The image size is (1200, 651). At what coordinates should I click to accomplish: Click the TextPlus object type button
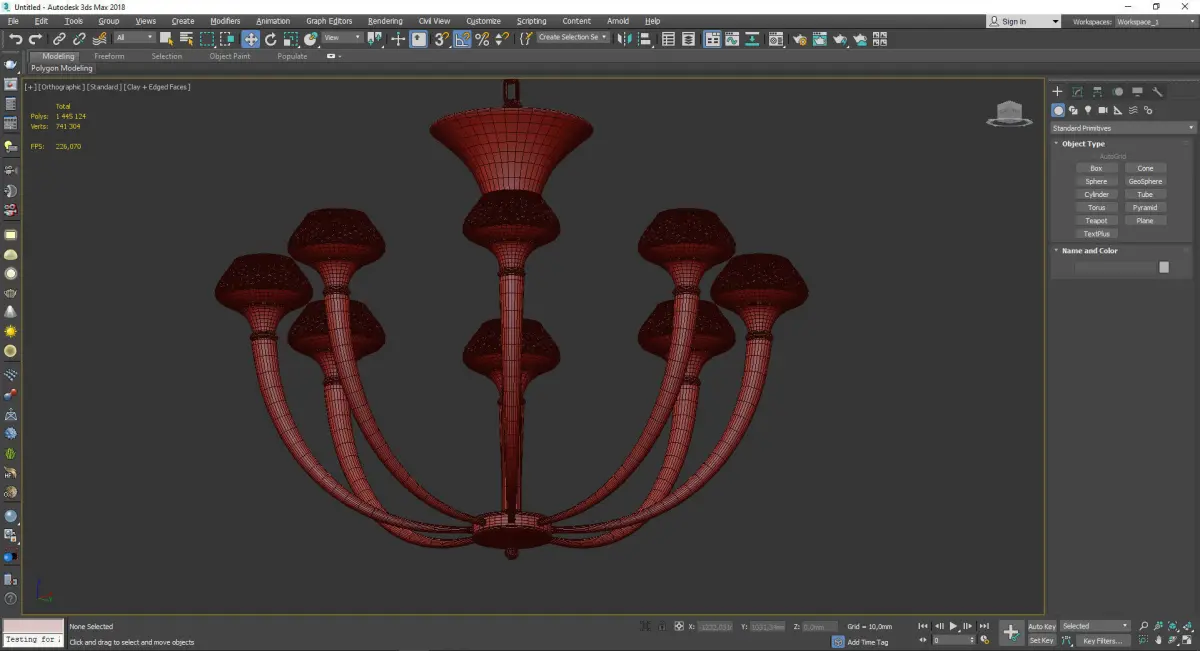pyautogui.click(x=1096, y=234)
